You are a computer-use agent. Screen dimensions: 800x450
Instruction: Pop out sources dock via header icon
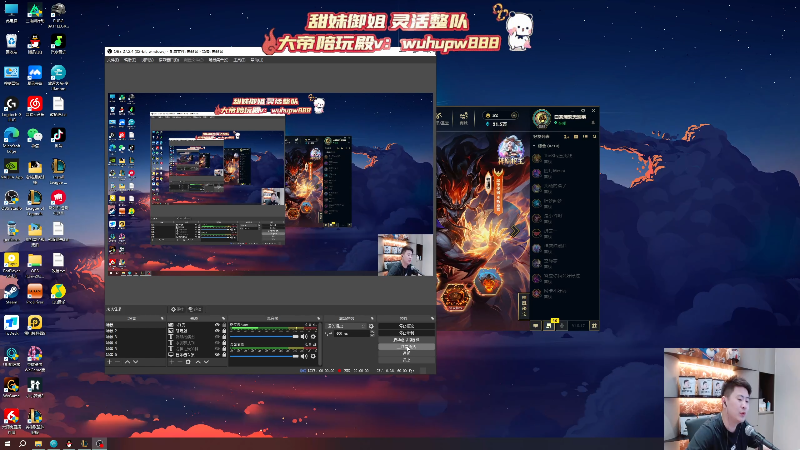tap(223, 318)
